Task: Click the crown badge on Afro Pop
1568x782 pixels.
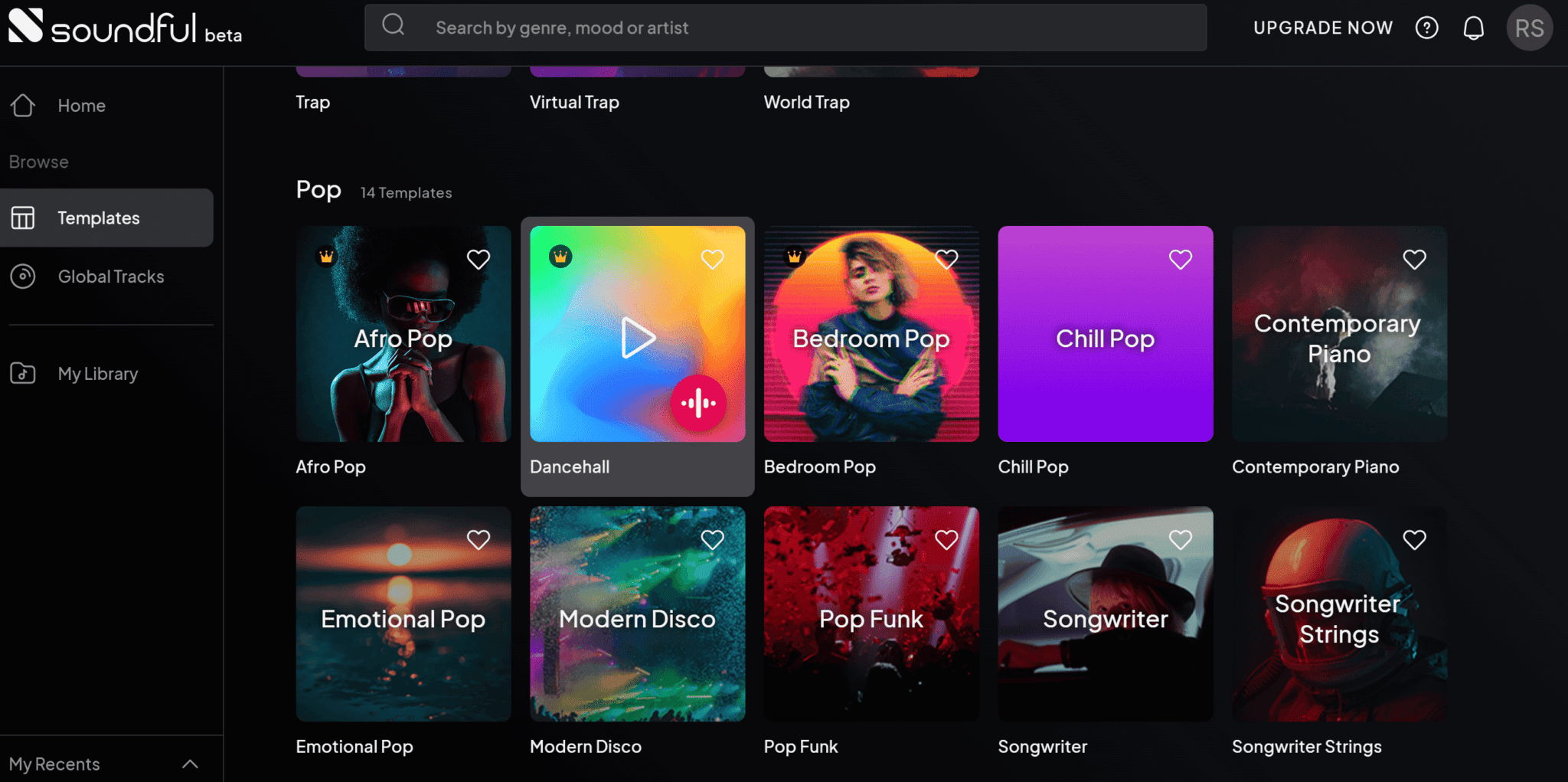Action: (327, 257)
